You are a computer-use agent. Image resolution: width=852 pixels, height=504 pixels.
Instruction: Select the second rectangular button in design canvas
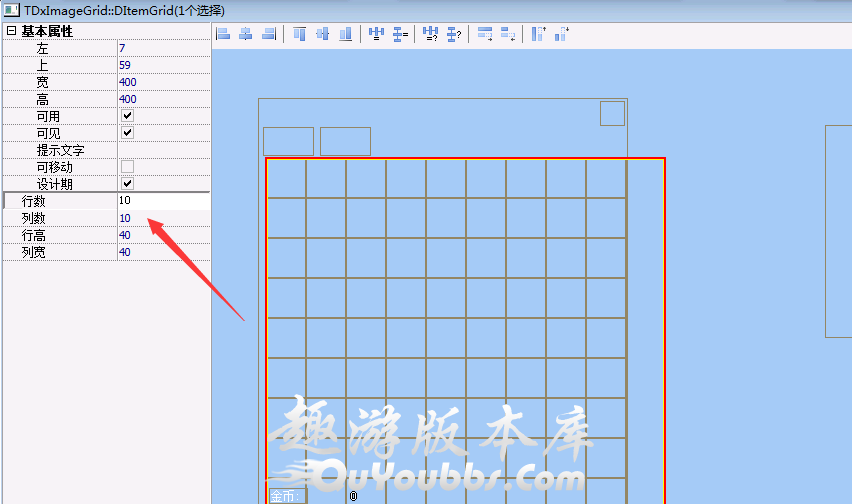pos(346,141)
